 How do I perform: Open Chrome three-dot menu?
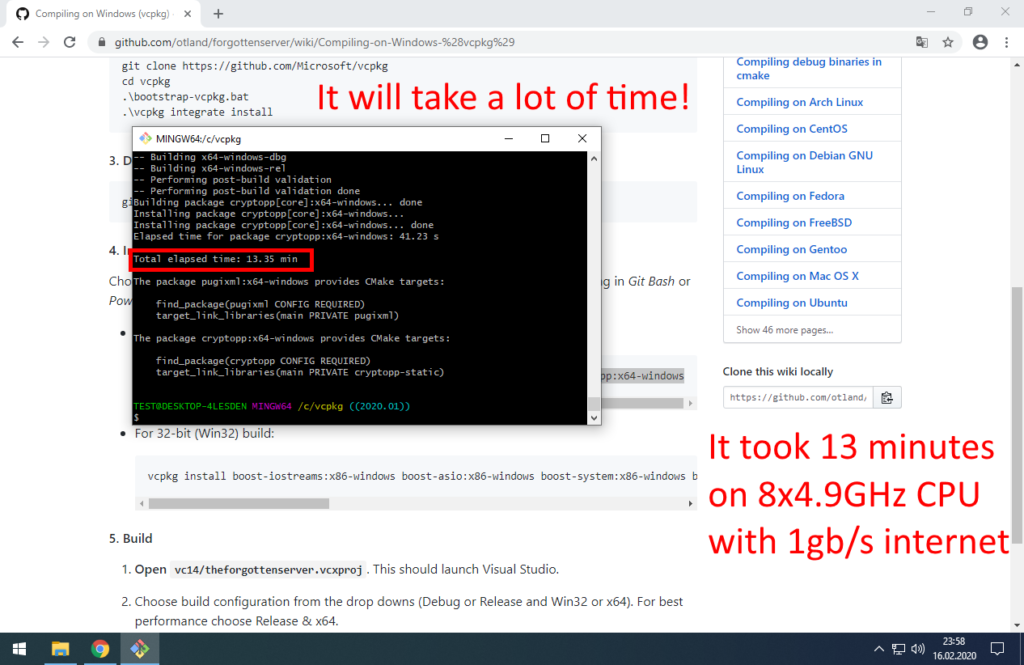[x=1006, y=42]
